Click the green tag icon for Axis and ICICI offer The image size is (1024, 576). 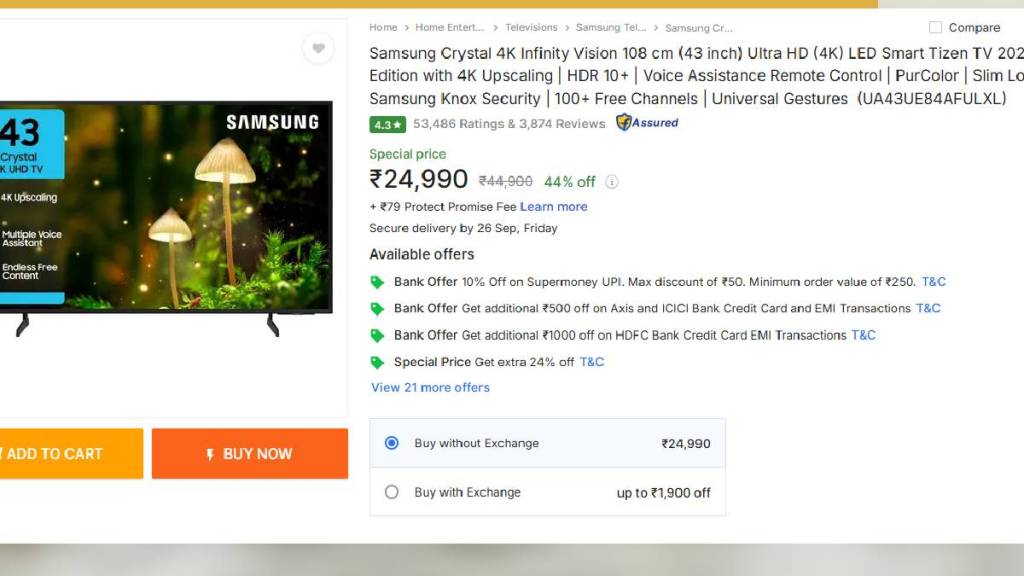click(x=377, y=309)
